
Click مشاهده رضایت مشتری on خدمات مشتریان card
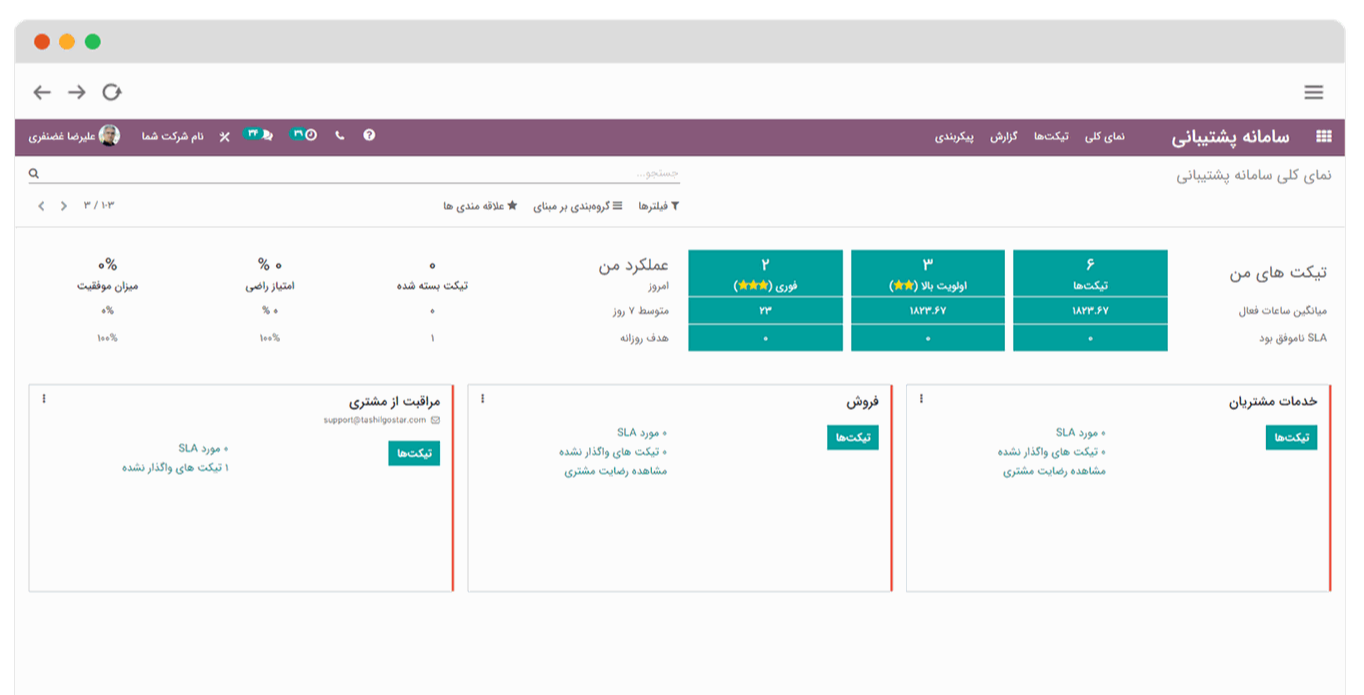coord(1055,471)
